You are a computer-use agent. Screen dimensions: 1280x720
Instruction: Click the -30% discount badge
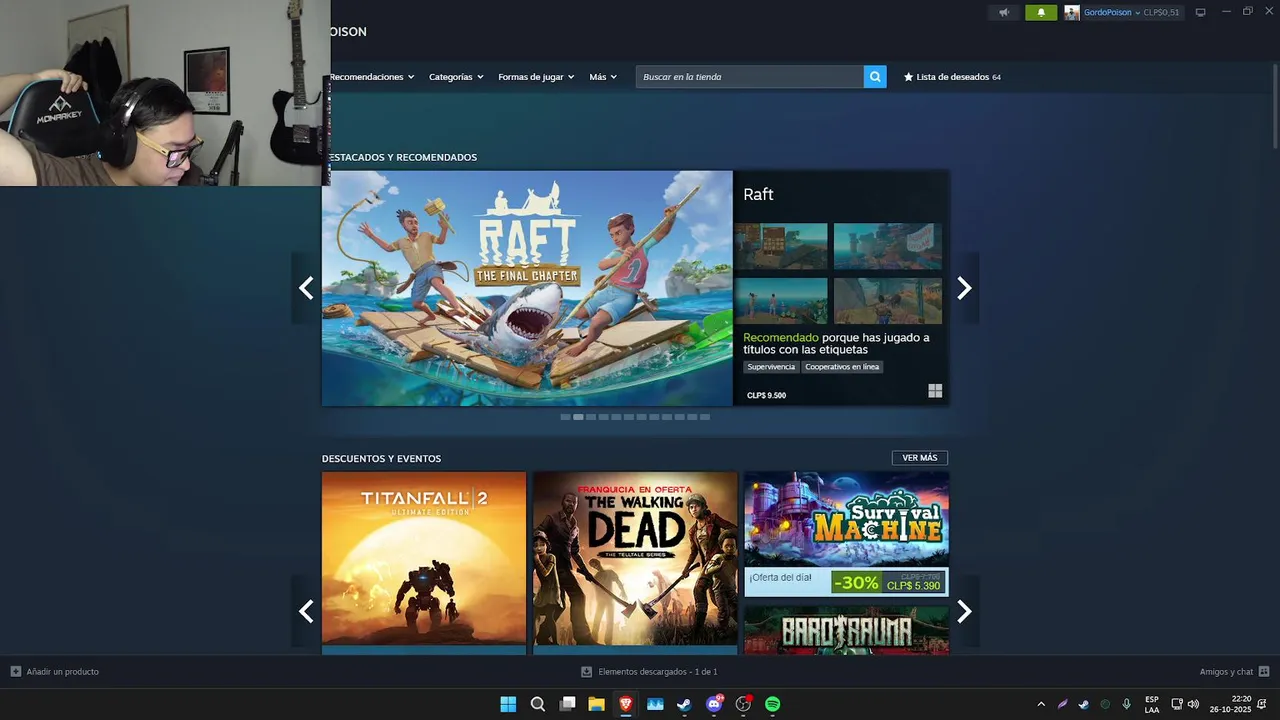pos(856,582)
